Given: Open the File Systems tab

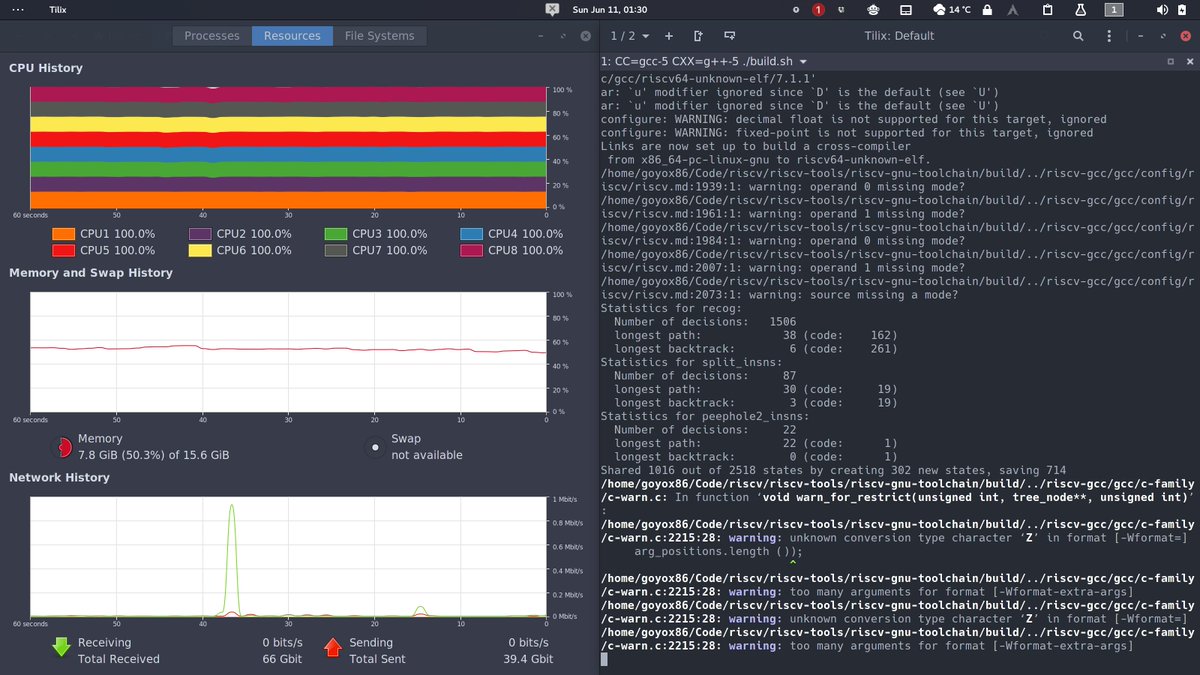Looking at the screenshot, I should click(x=380, y=36).
